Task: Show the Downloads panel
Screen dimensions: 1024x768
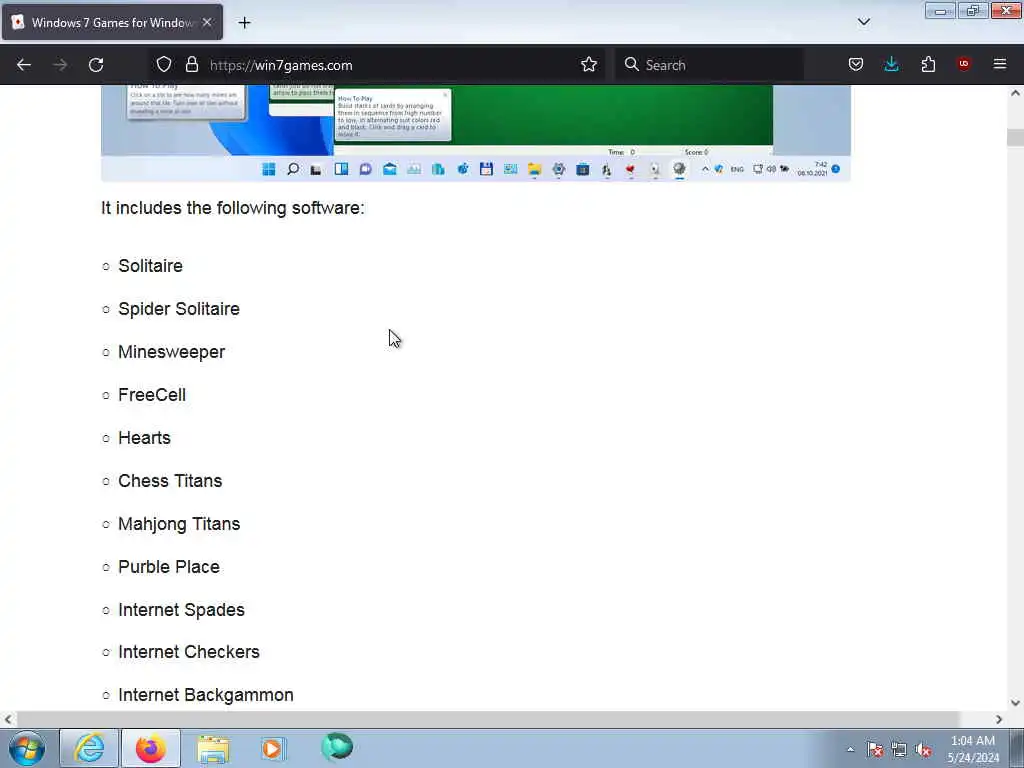Action: coord(891,65)
